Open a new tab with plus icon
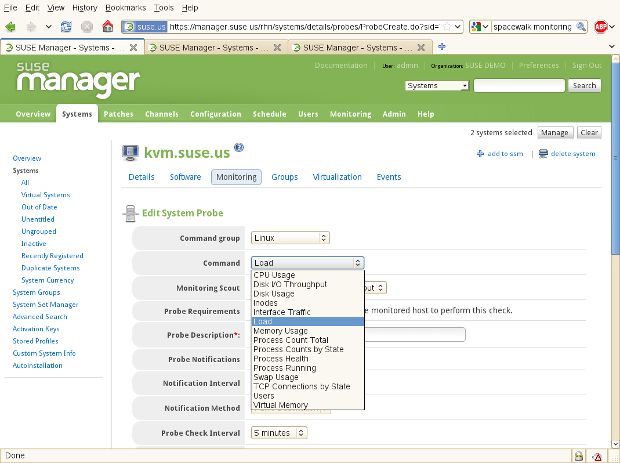Screen dimensions: 620x463 click(442, 47)
